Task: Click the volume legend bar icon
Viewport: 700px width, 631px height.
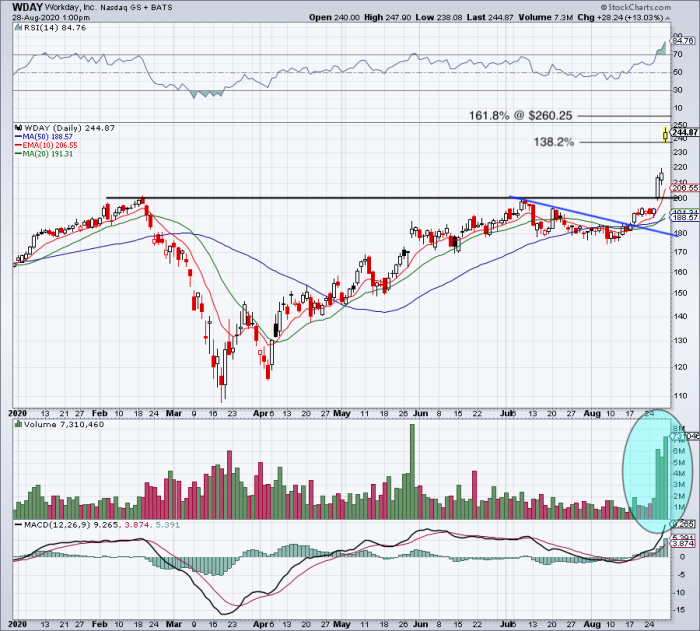Action: [x=18, y=424]
